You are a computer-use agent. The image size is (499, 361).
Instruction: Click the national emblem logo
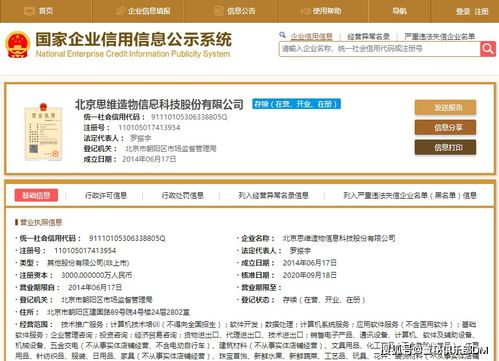click(x=18, y=45)
